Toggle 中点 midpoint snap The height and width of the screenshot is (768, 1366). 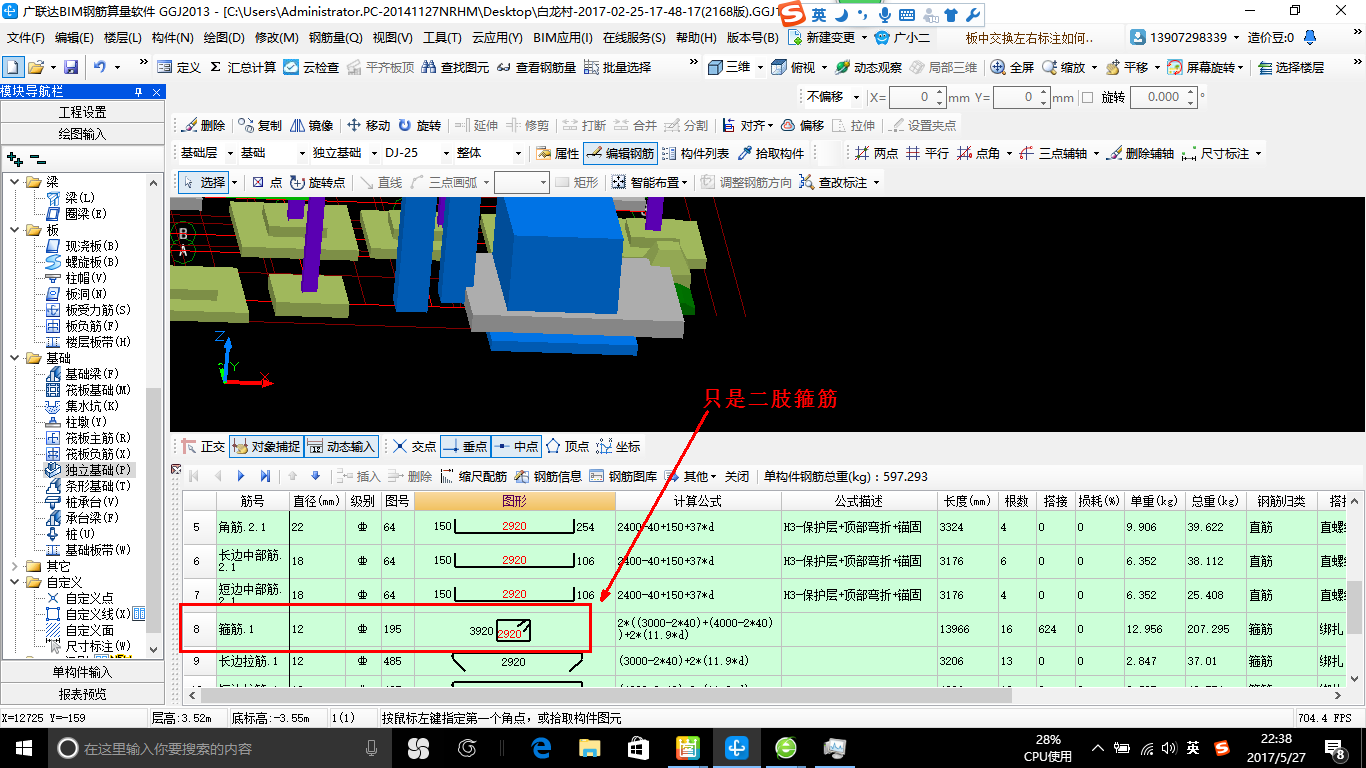click(x=515, y=446)
